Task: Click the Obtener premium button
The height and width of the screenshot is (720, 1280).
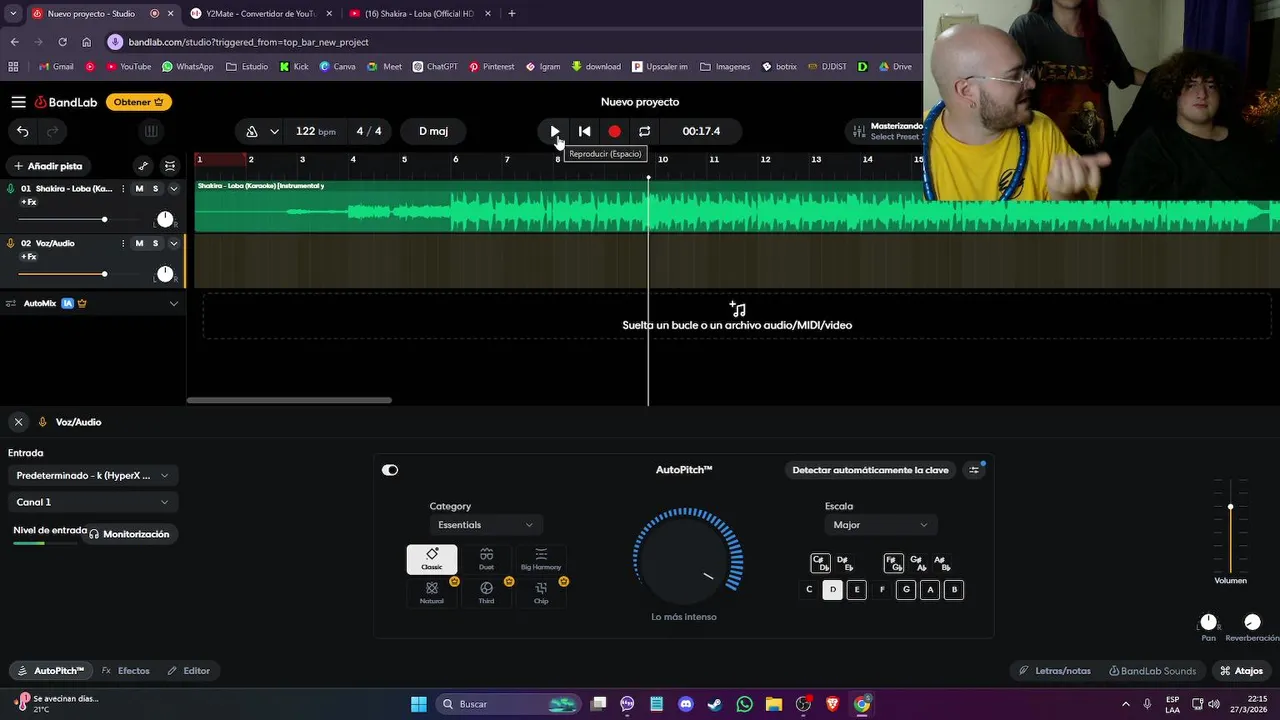Action: (x=139, y=102)
